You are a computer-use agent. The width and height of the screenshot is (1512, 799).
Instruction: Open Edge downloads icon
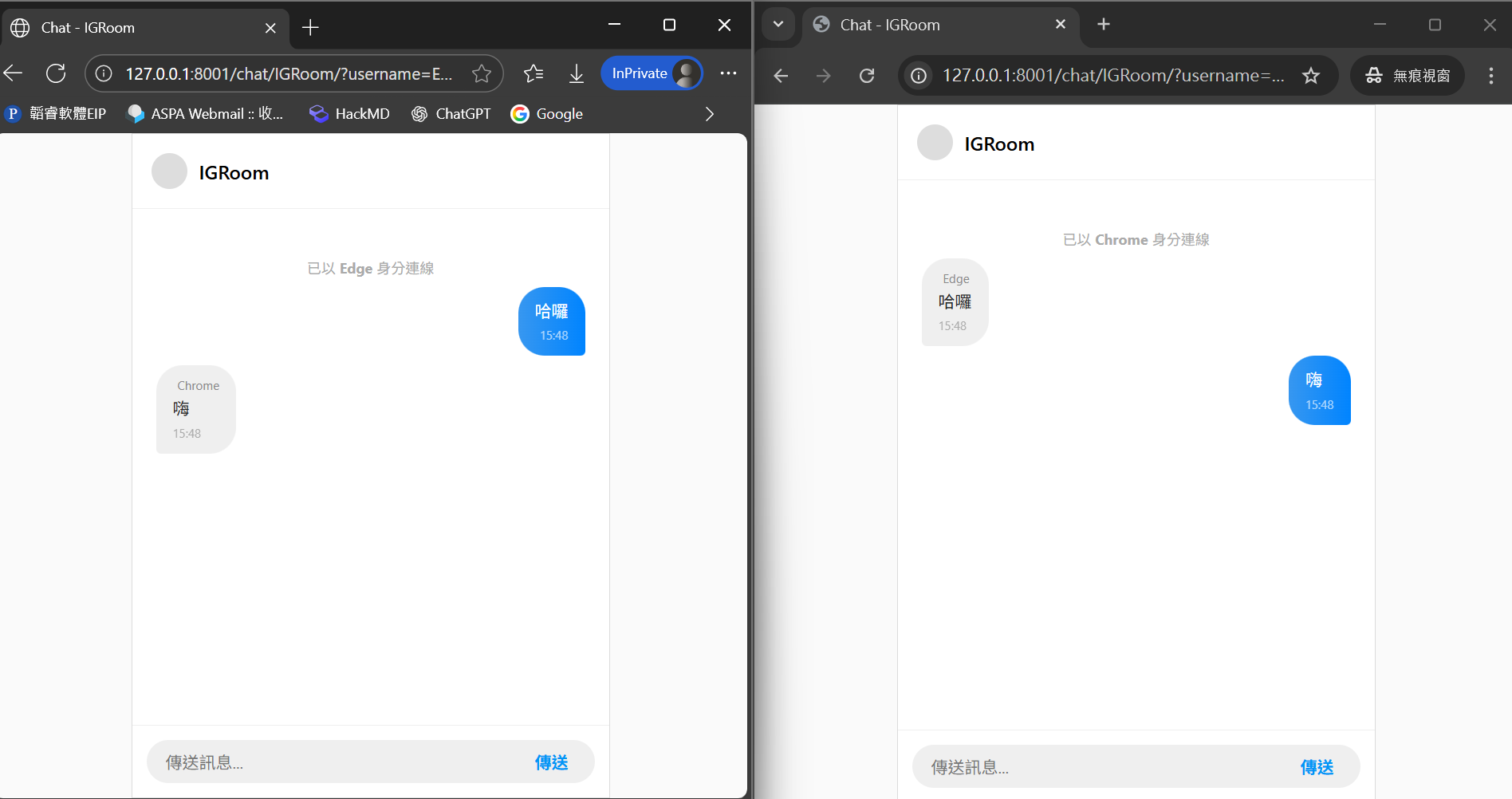point(576,74)
